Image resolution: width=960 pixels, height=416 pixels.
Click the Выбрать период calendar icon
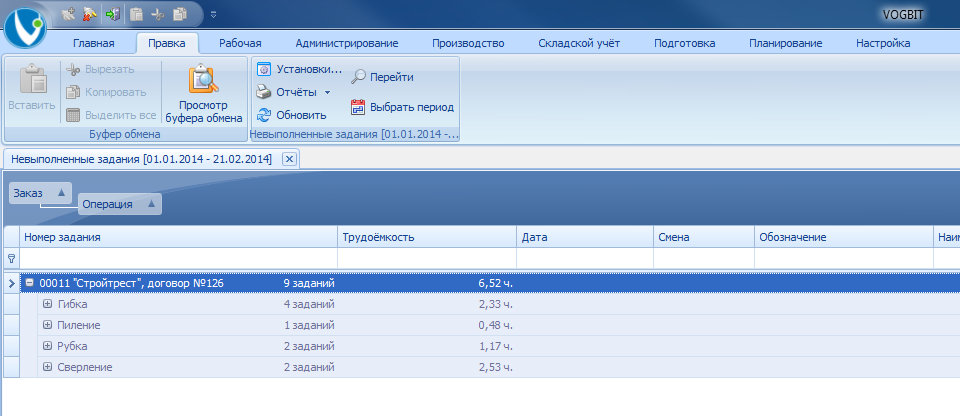[358, 107]
